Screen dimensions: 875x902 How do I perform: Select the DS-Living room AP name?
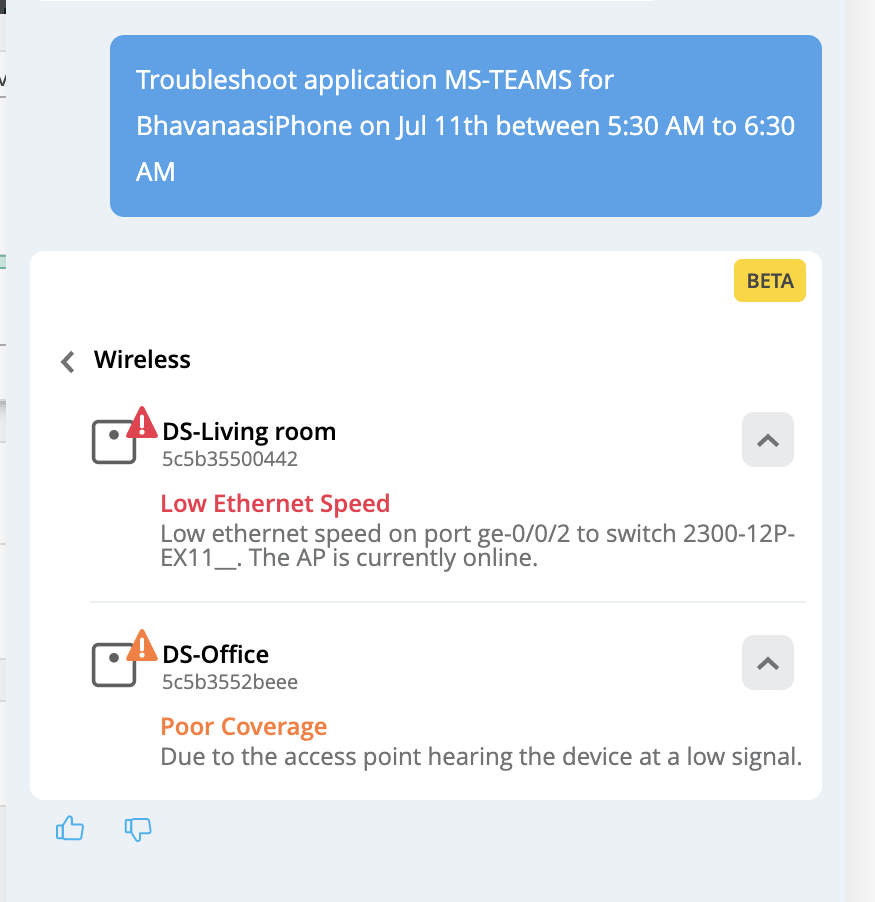pyautogui.click(x=249, y=431)
